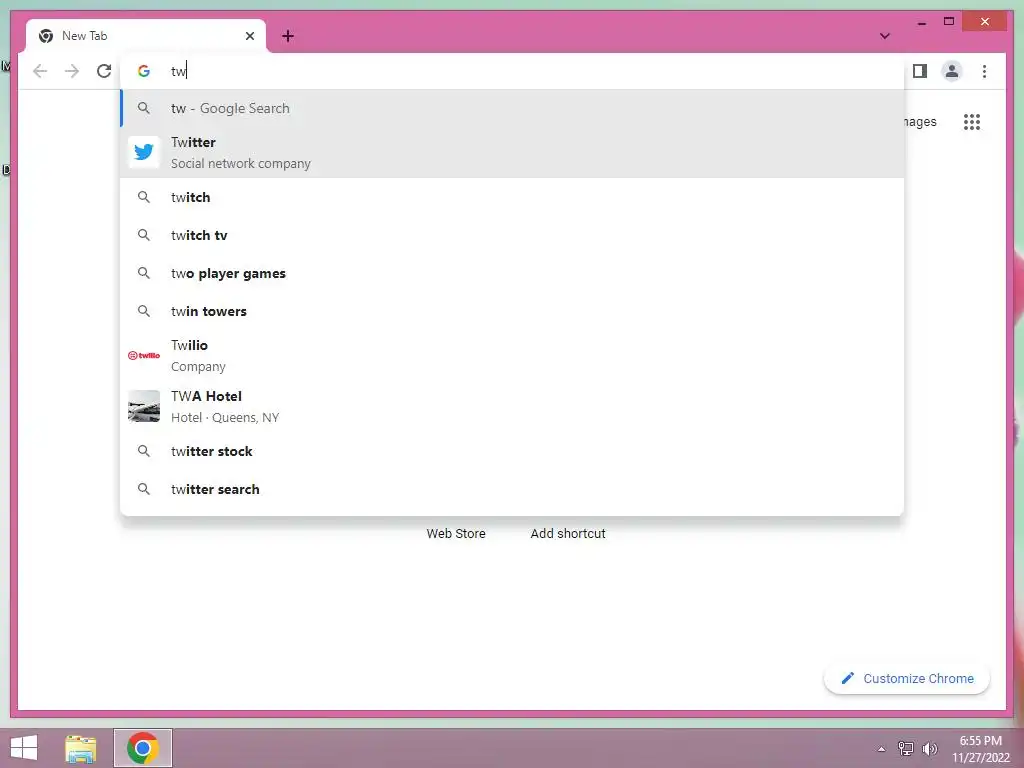The width and height of the screenshot is (1024, 768).
Task: Click the Customize Chrome button
Action: [907, 679]
